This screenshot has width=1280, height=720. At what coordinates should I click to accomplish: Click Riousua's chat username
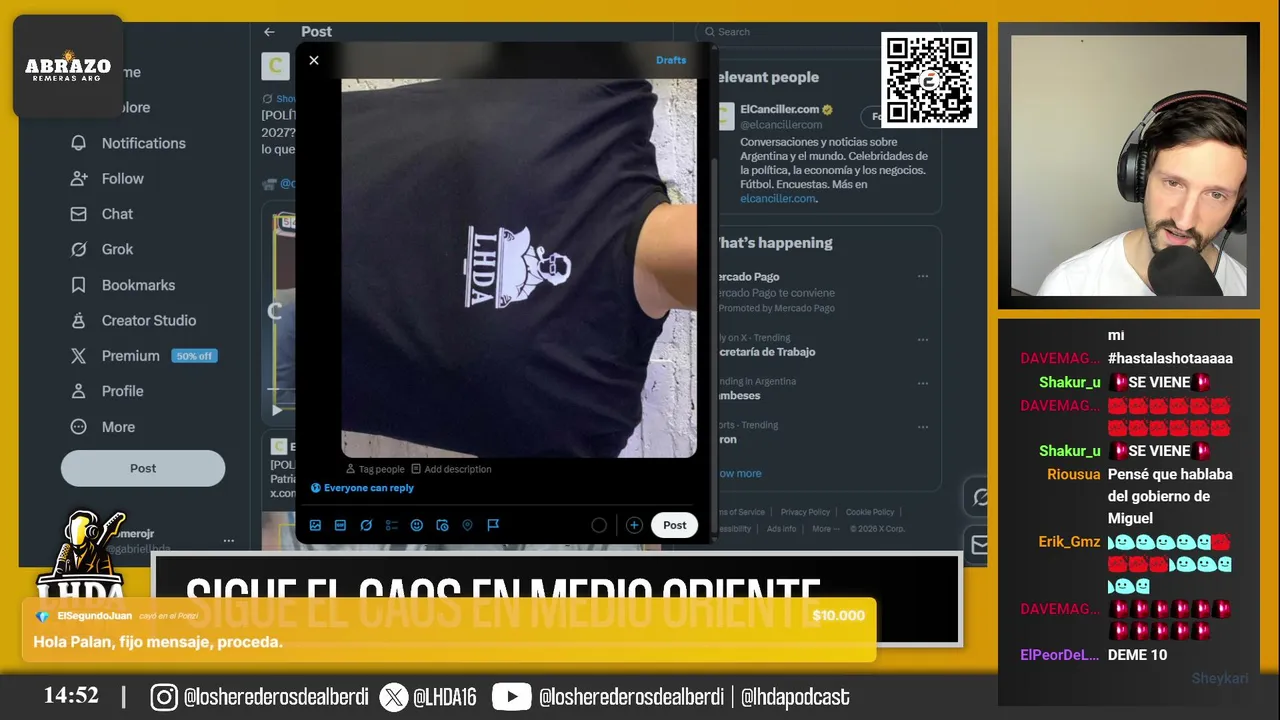pyautogui.click(x=1073, y=474)
